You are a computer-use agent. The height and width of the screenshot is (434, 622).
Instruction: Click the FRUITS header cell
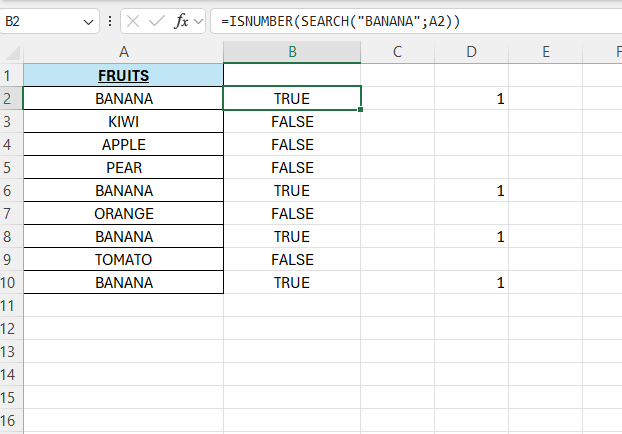(x=123, y=75)
